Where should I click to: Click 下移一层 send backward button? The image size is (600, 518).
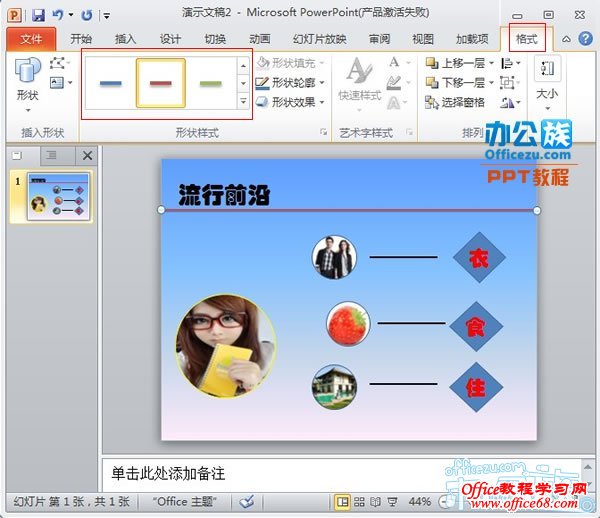coord(459,83)
